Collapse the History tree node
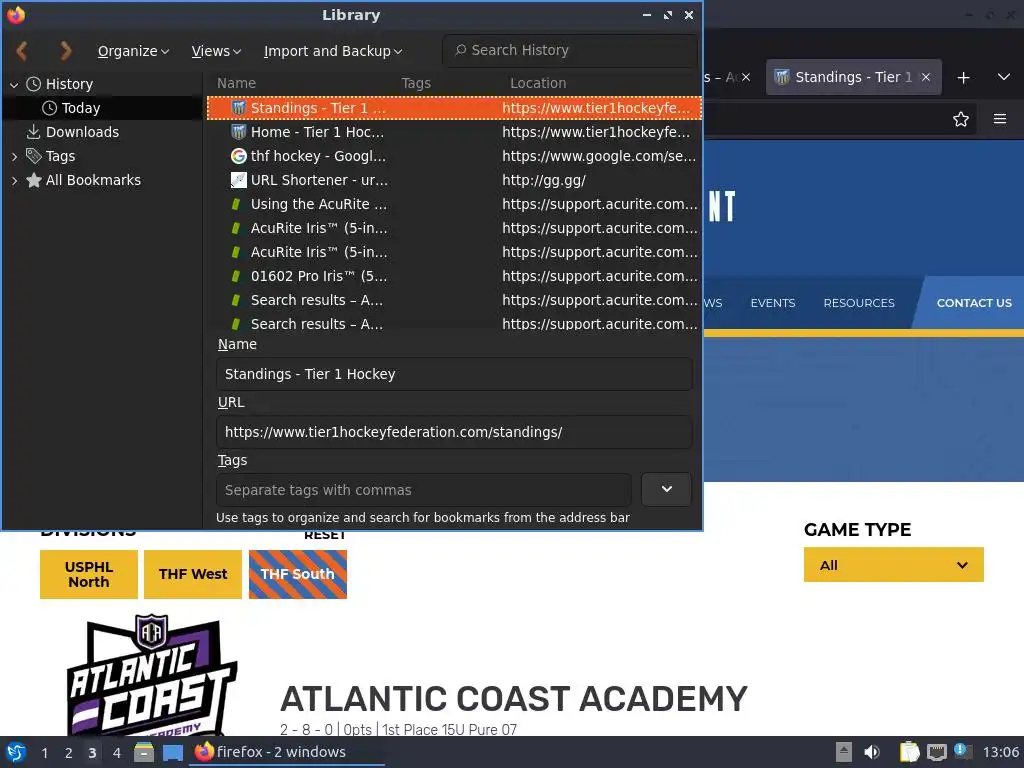 pyautogui.click(x=14, y=84)
